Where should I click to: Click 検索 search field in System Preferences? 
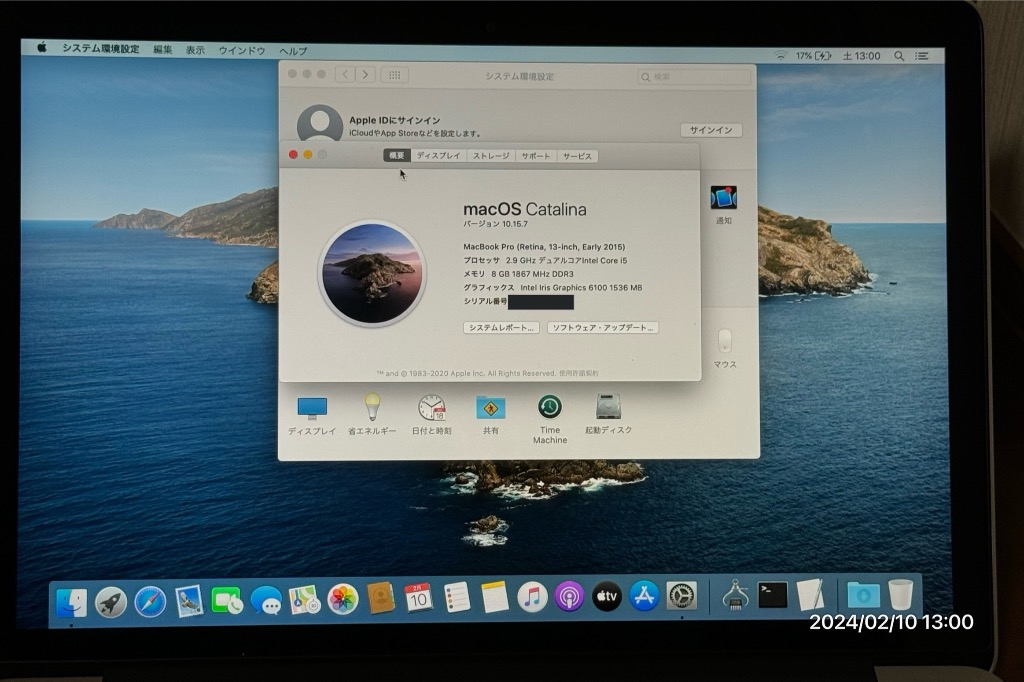click(x=694, y=77)
